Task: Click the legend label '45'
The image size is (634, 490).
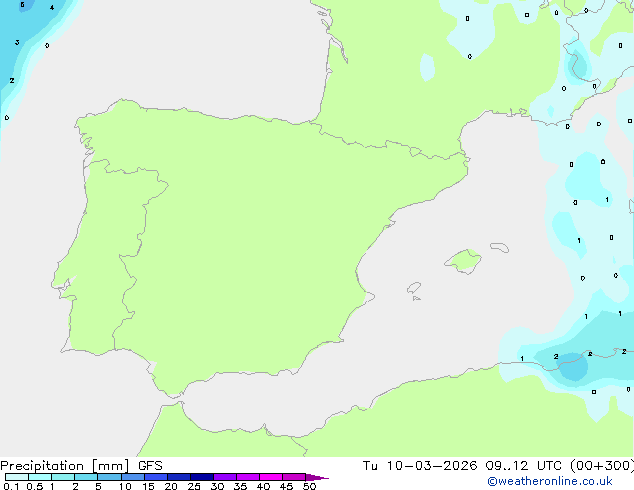Action: [x=286, y=486]
